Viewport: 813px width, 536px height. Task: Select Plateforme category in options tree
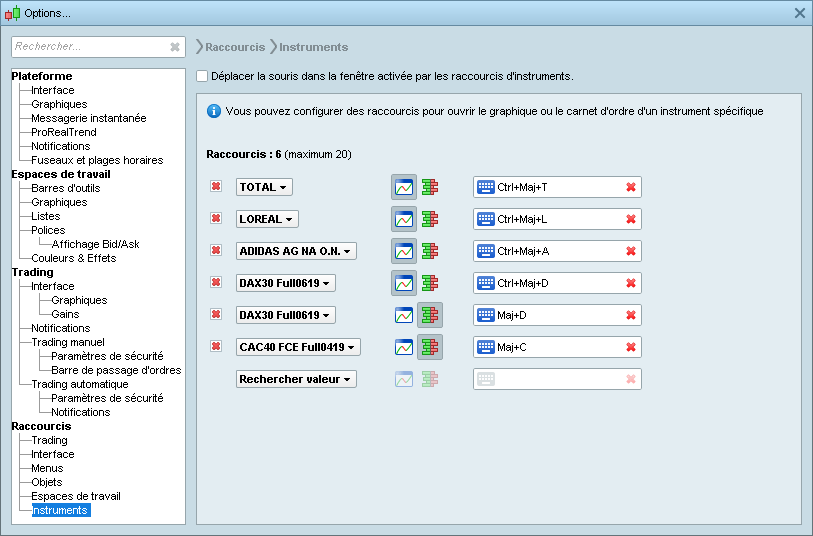point(42,76)
